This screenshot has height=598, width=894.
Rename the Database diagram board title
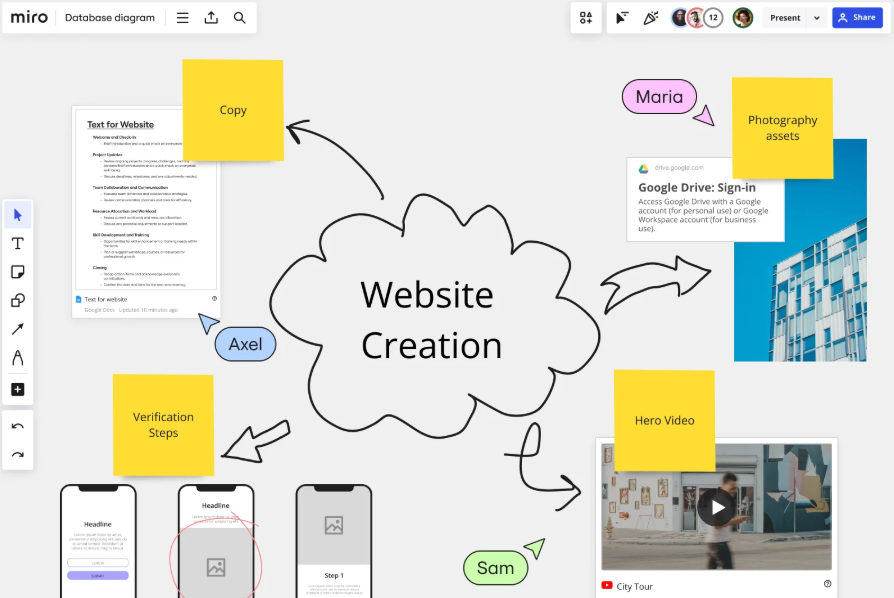tap(110, 18)
